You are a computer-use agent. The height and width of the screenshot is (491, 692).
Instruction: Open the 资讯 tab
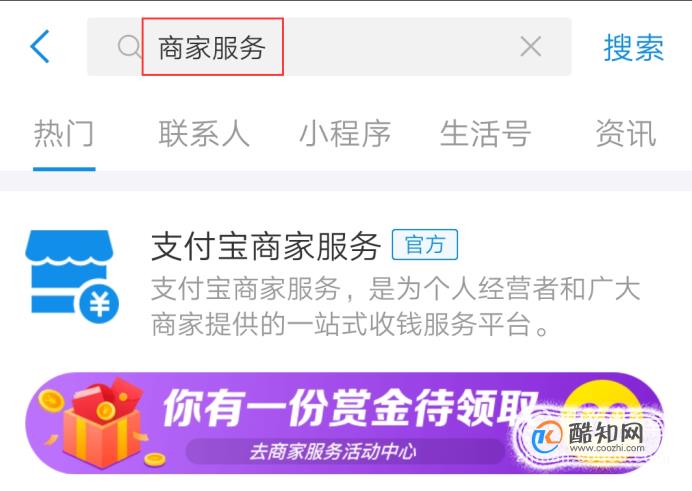click(626, 133)
